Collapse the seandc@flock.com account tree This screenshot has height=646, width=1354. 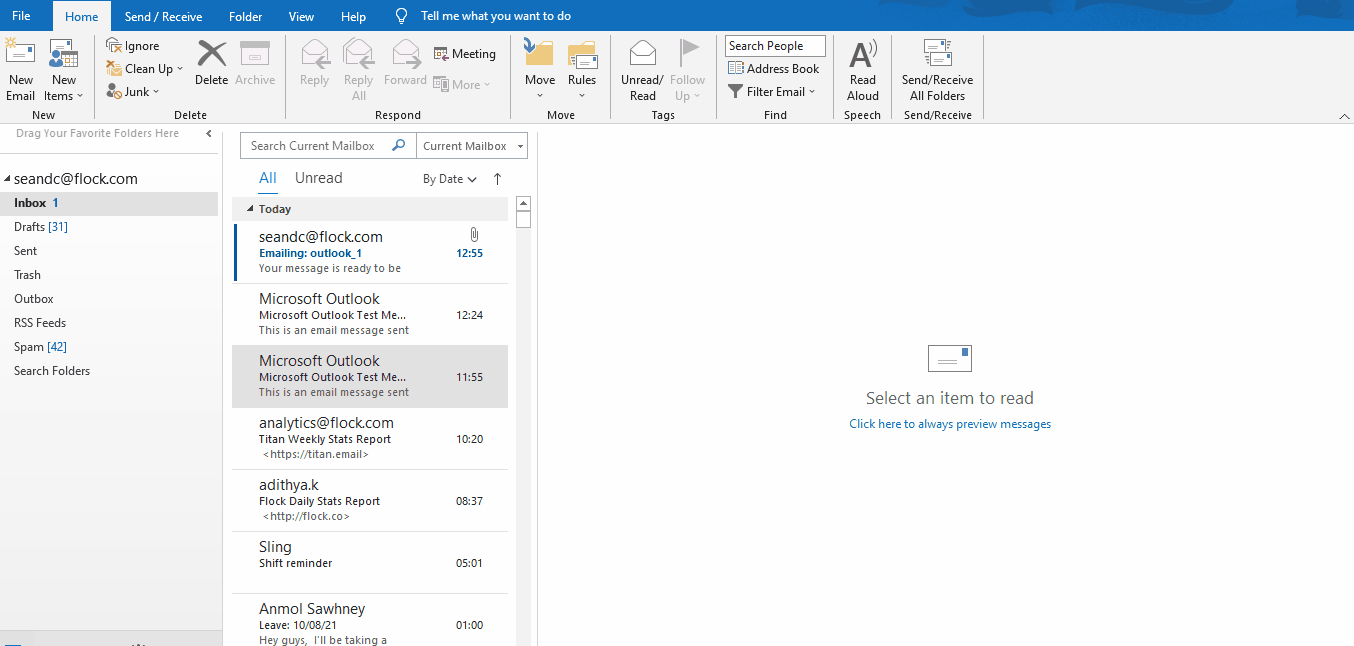click(8, 179)
